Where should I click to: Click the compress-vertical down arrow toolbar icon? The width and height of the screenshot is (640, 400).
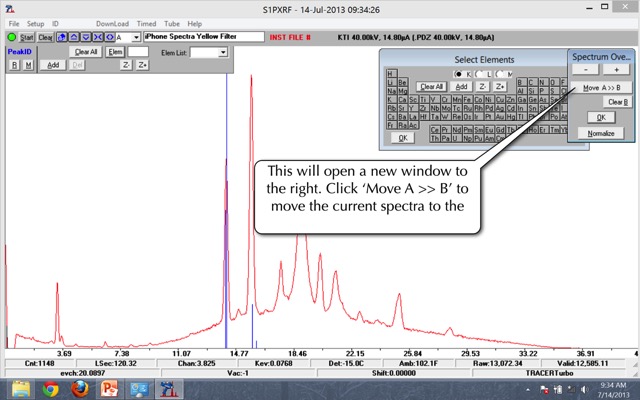point(86,37)
